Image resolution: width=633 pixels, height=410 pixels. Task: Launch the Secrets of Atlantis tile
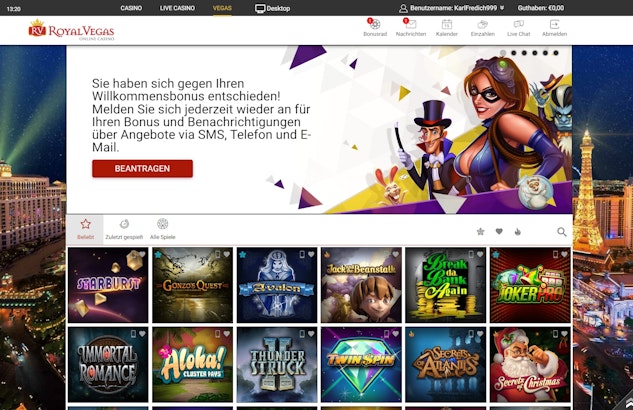446,364
